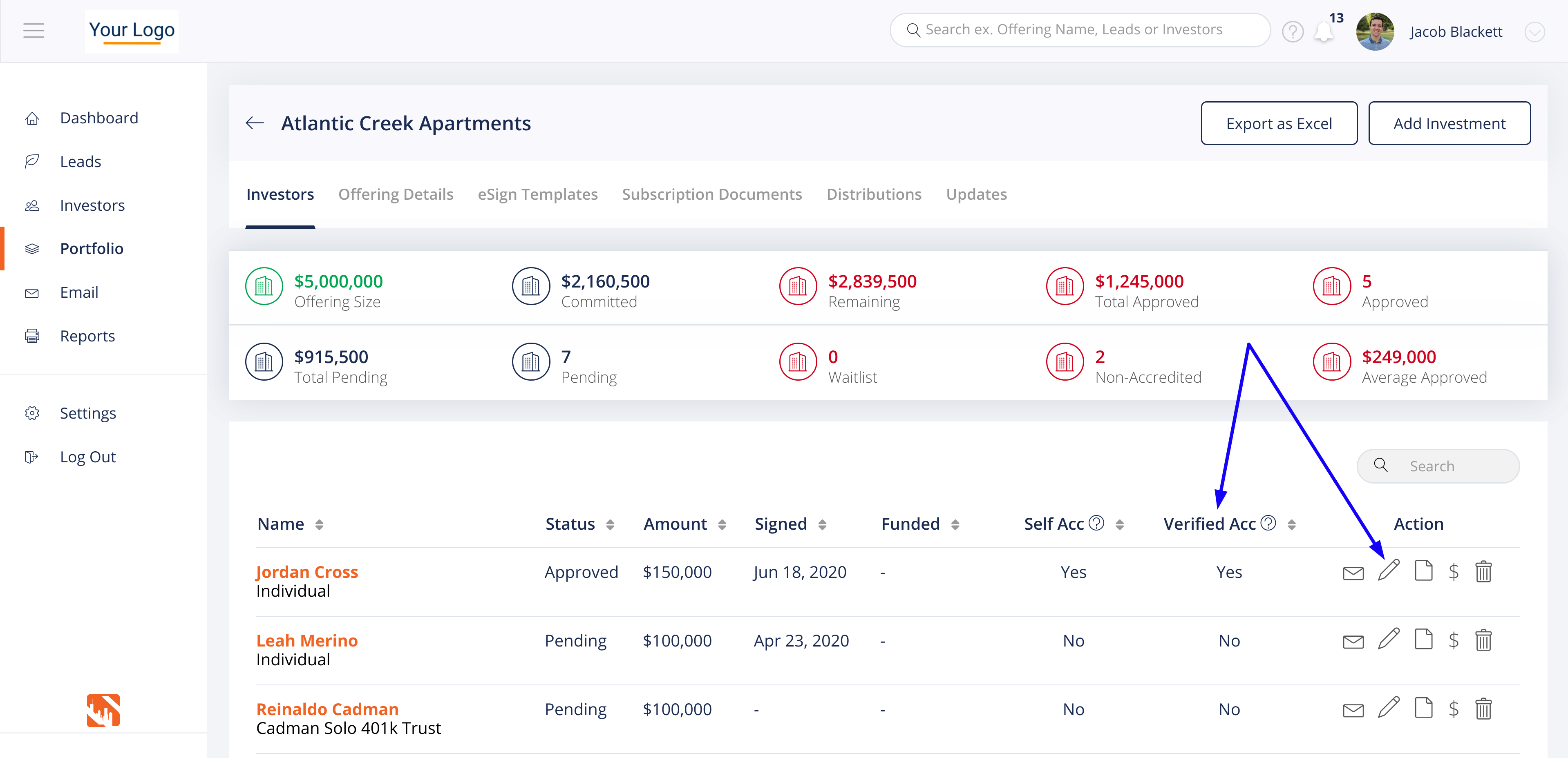Open the notifications bell icon
The image size is (1568, 758).
point(1323,31)
